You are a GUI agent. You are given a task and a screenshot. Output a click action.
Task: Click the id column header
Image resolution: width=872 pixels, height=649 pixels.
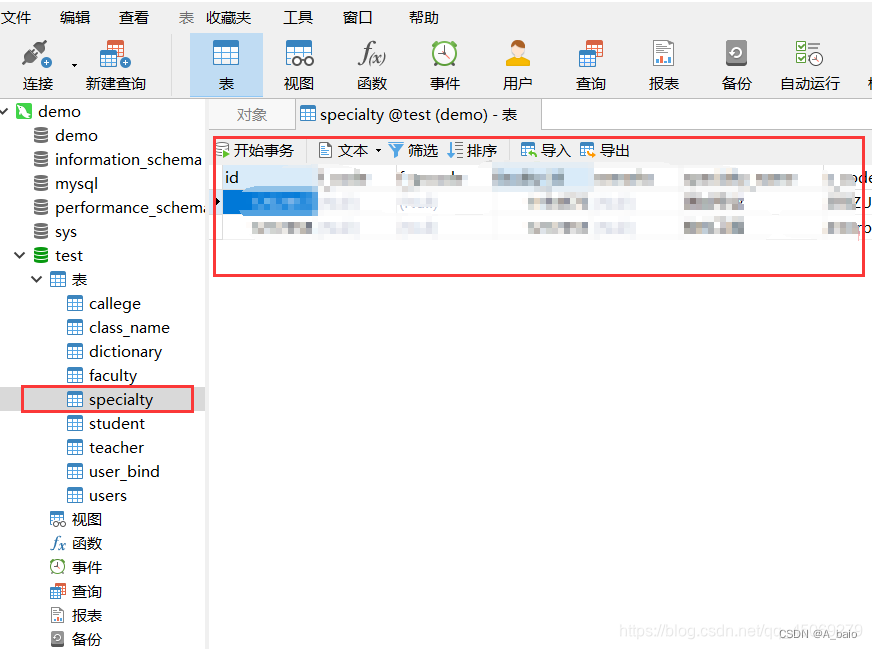(x=270, y=178)
